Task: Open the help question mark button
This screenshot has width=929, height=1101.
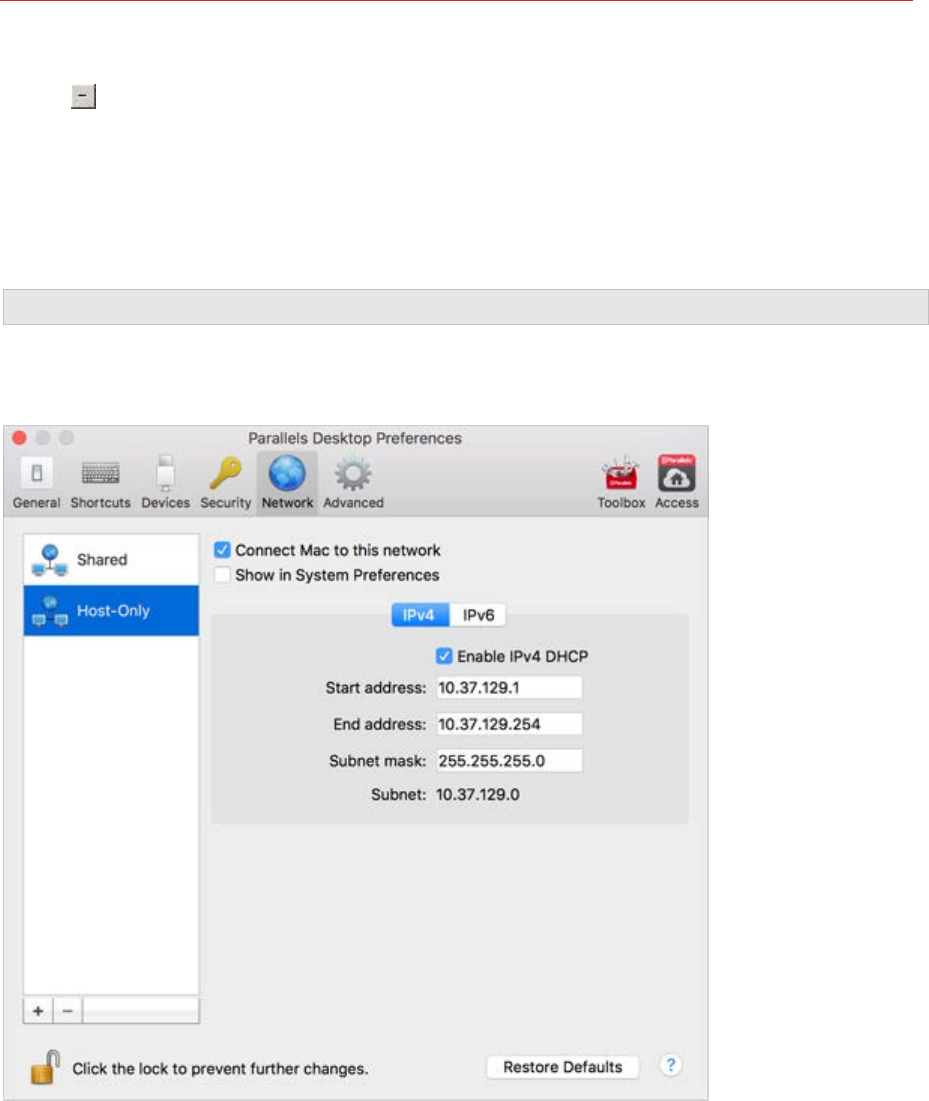Action: pos(671,1065)
